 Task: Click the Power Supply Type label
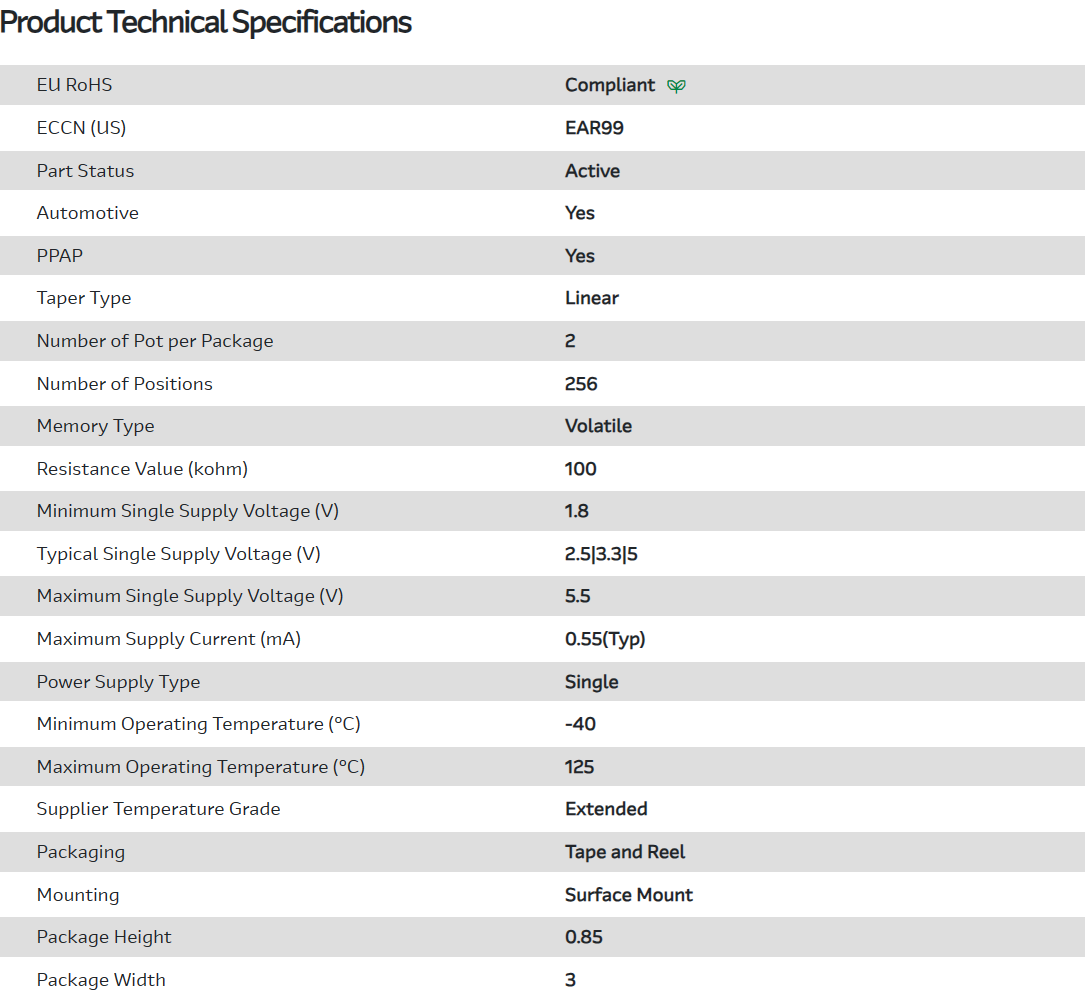(x=118, y=682)
